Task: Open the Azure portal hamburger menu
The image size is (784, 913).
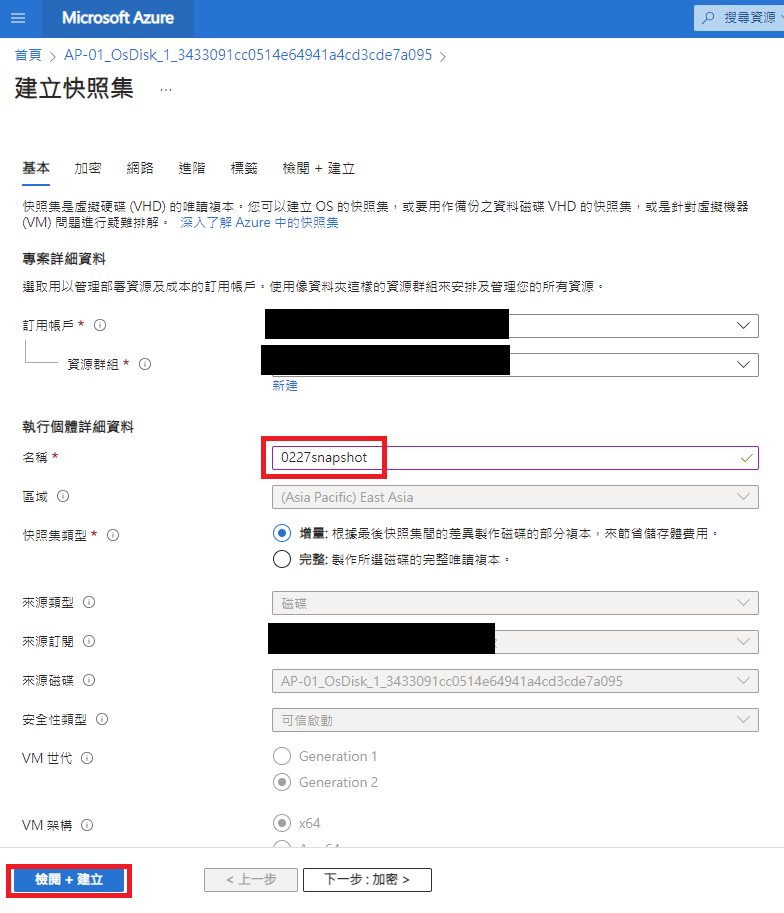Action: point(21,18)
